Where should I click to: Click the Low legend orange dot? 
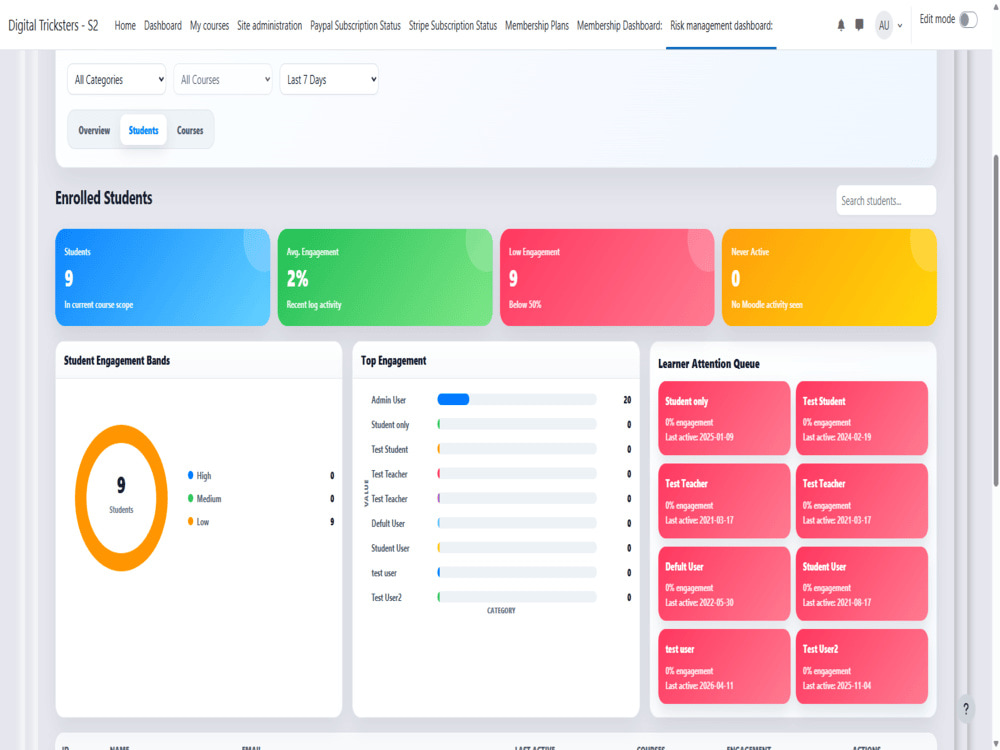191,521
